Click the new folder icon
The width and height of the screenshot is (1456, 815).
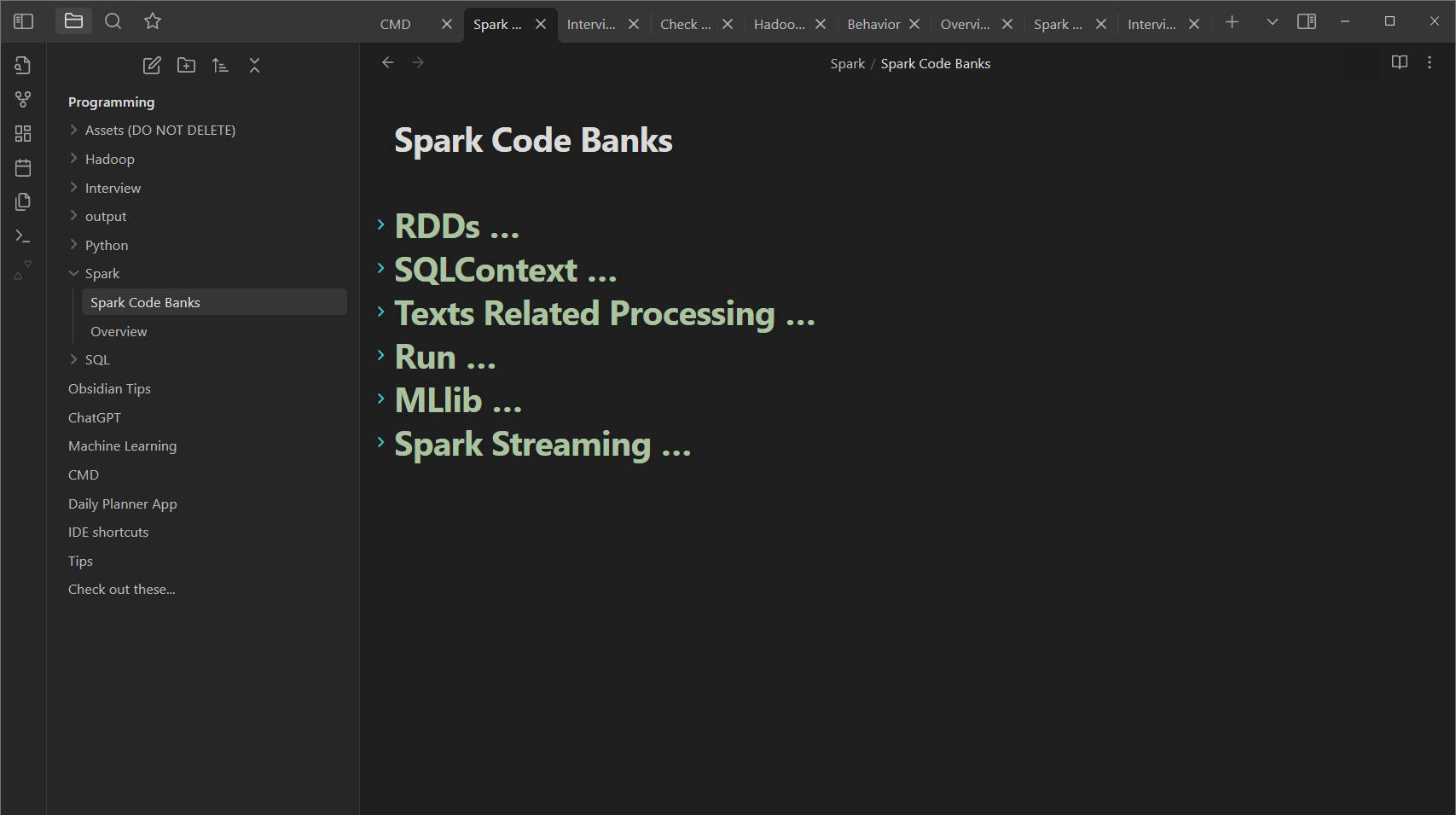(186, 66)
